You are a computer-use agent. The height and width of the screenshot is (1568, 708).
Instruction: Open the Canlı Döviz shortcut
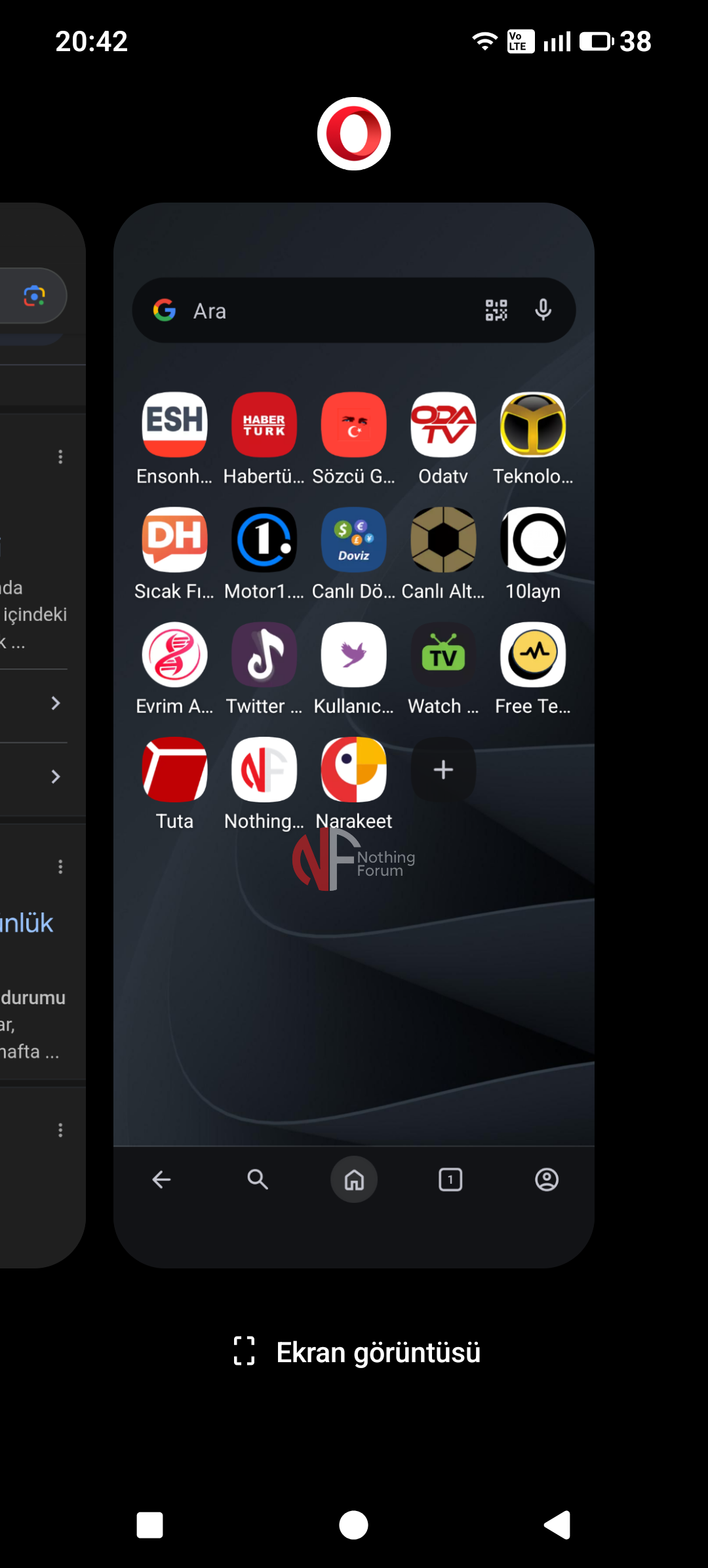(x=354, y=539)
